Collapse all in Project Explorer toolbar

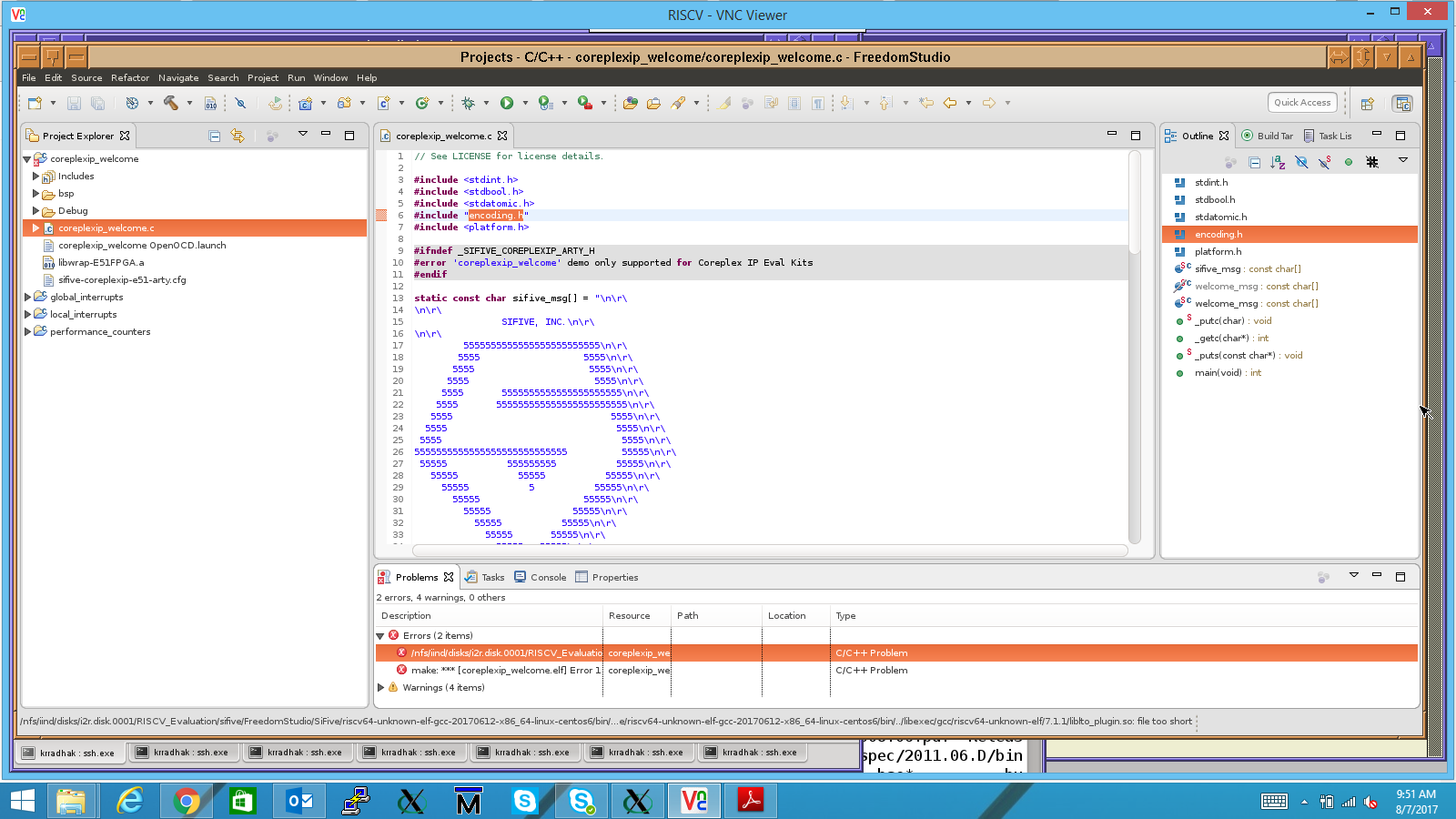[x=215, y=136]
